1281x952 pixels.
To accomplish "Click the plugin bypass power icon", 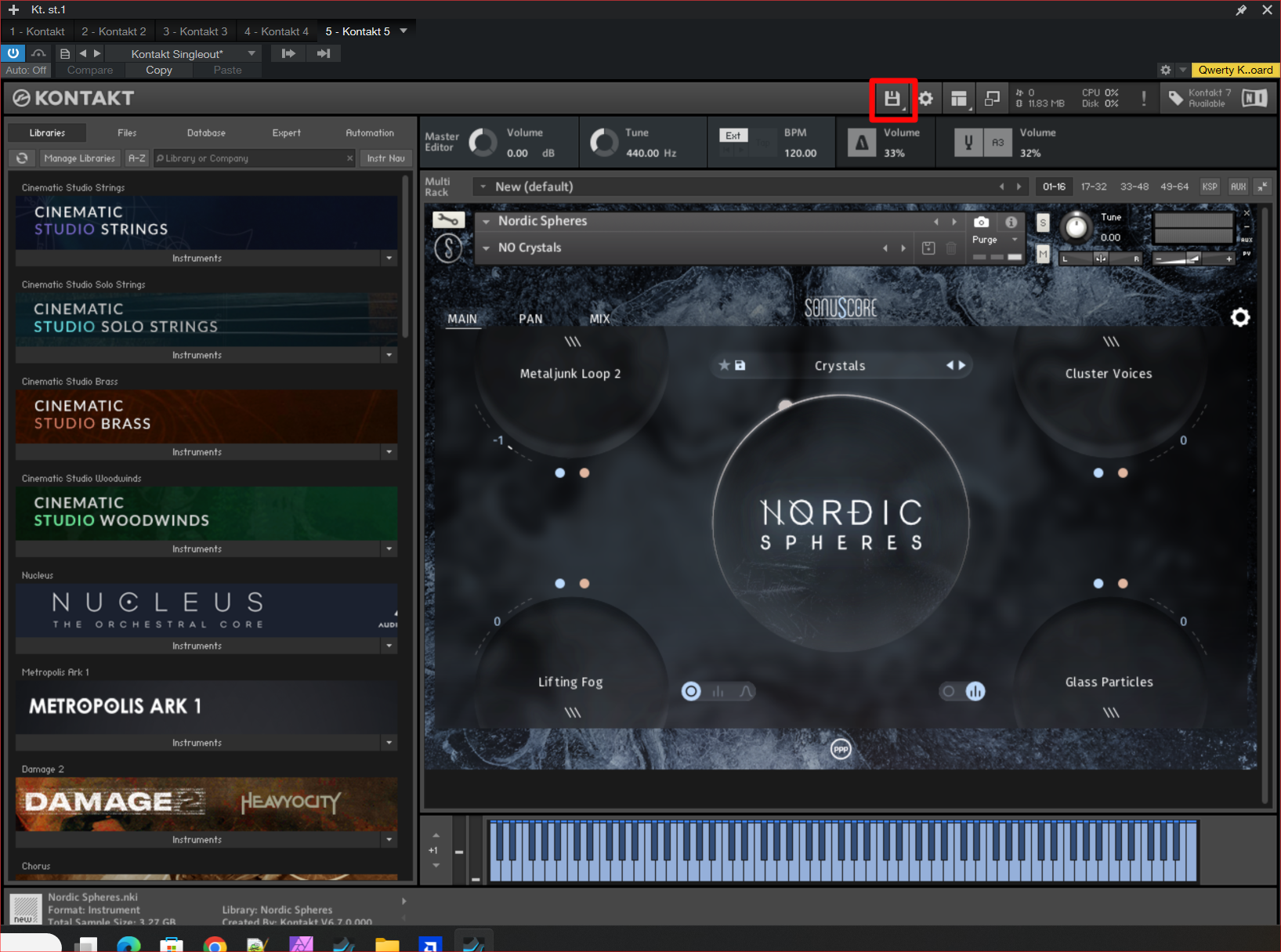I will (x=13, y=53).
